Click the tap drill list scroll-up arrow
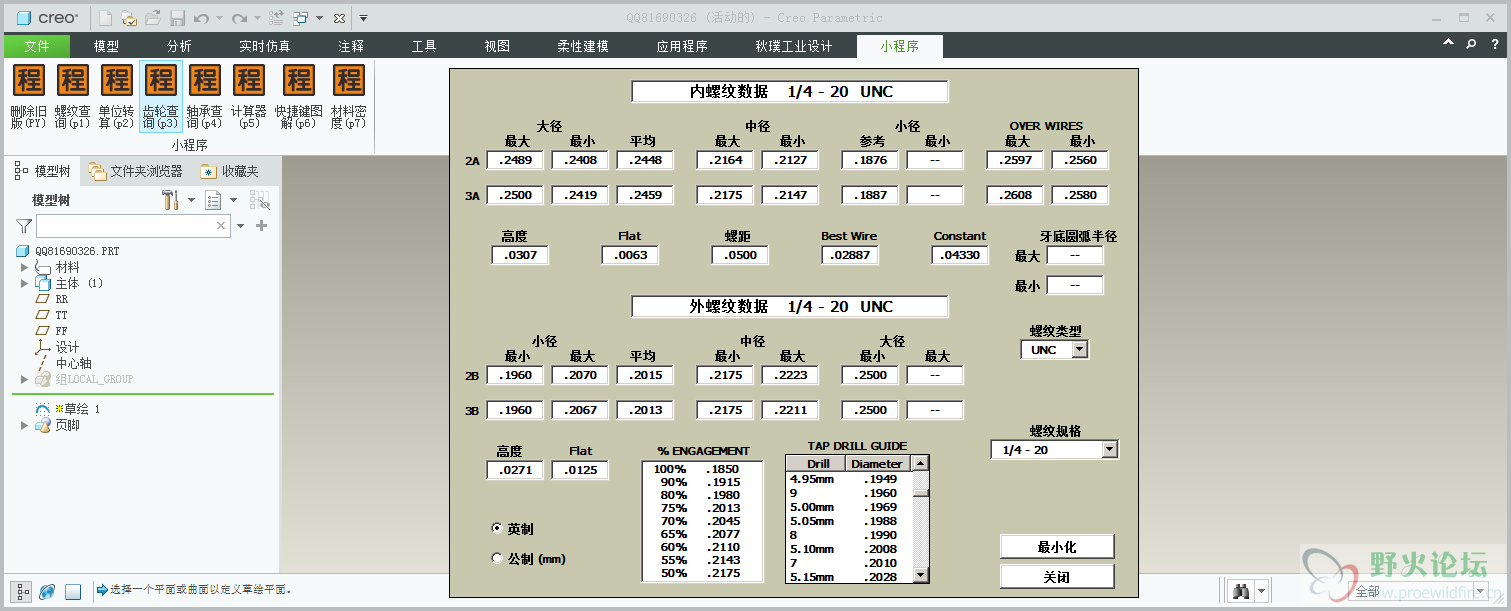 pyautogui.click(x=921, y=463)
